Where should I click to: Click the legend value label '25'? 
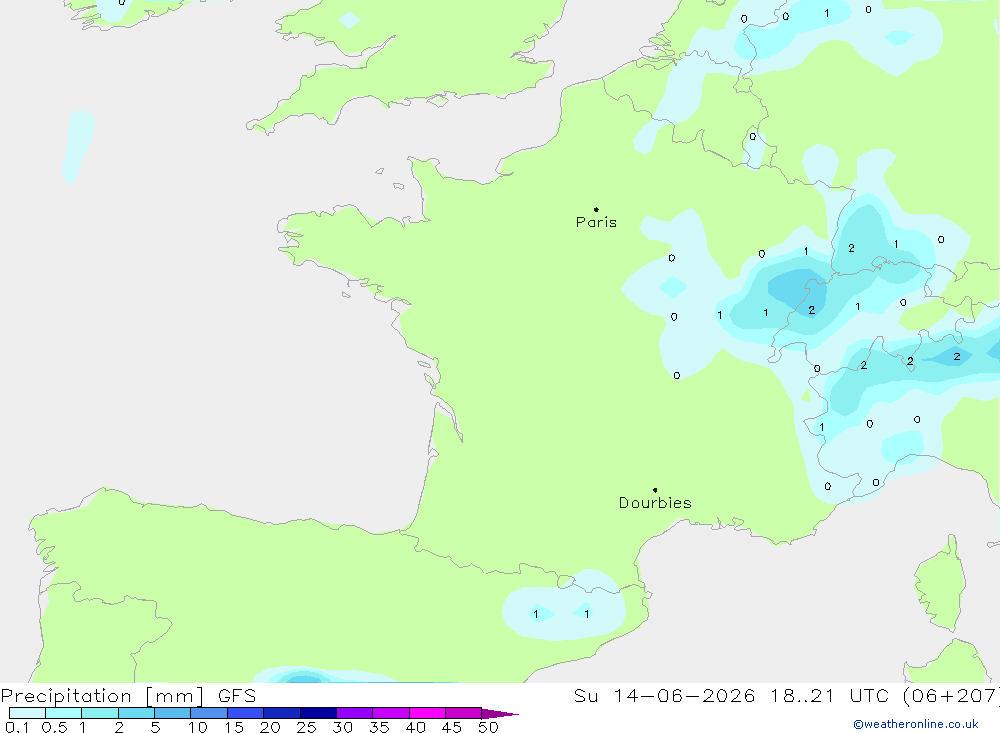click(306, 727)
